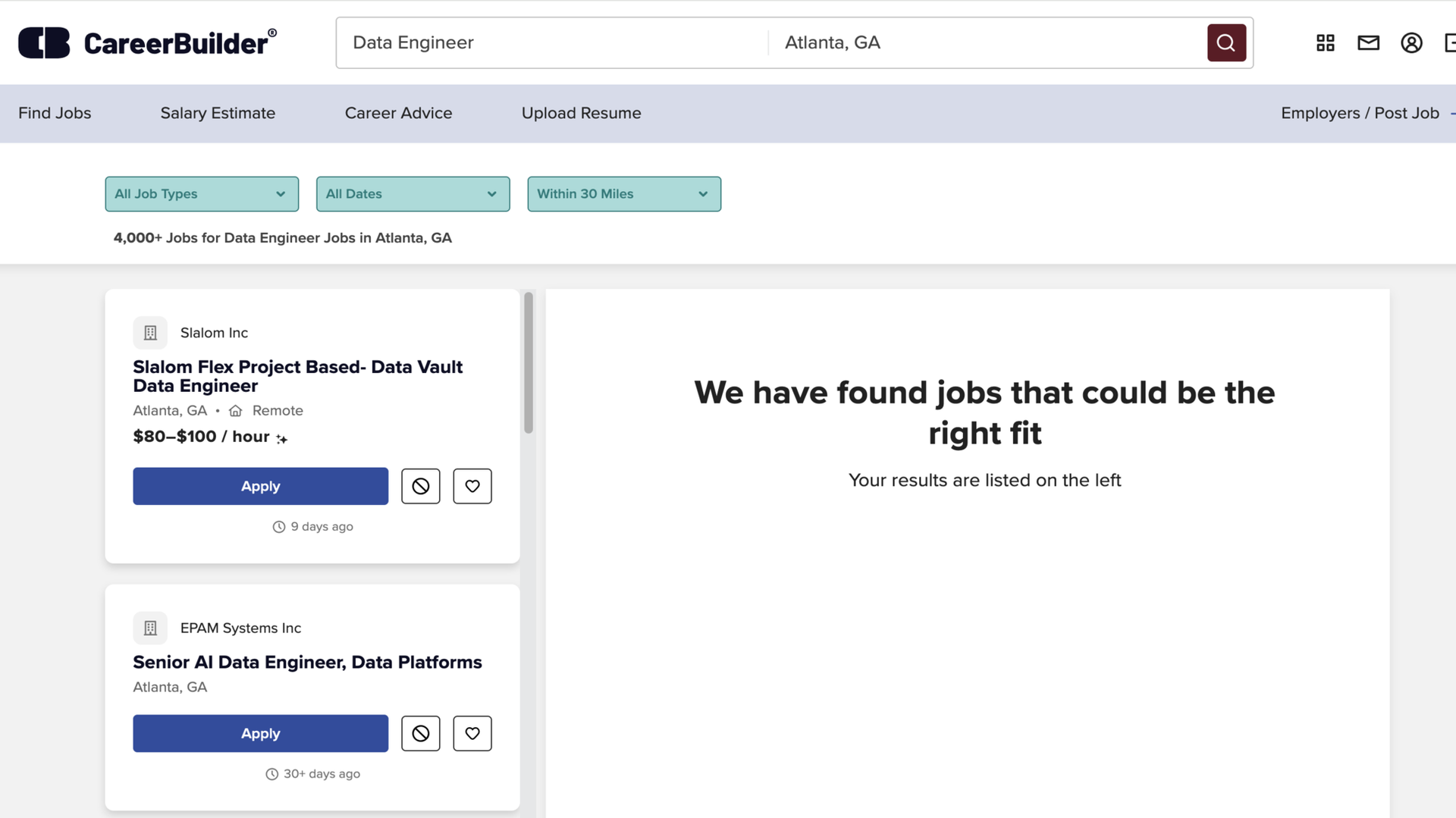Open the Within 30 Miles dropdown
Viewport: 1456px width, 818px height.
[x=624, y=194]
